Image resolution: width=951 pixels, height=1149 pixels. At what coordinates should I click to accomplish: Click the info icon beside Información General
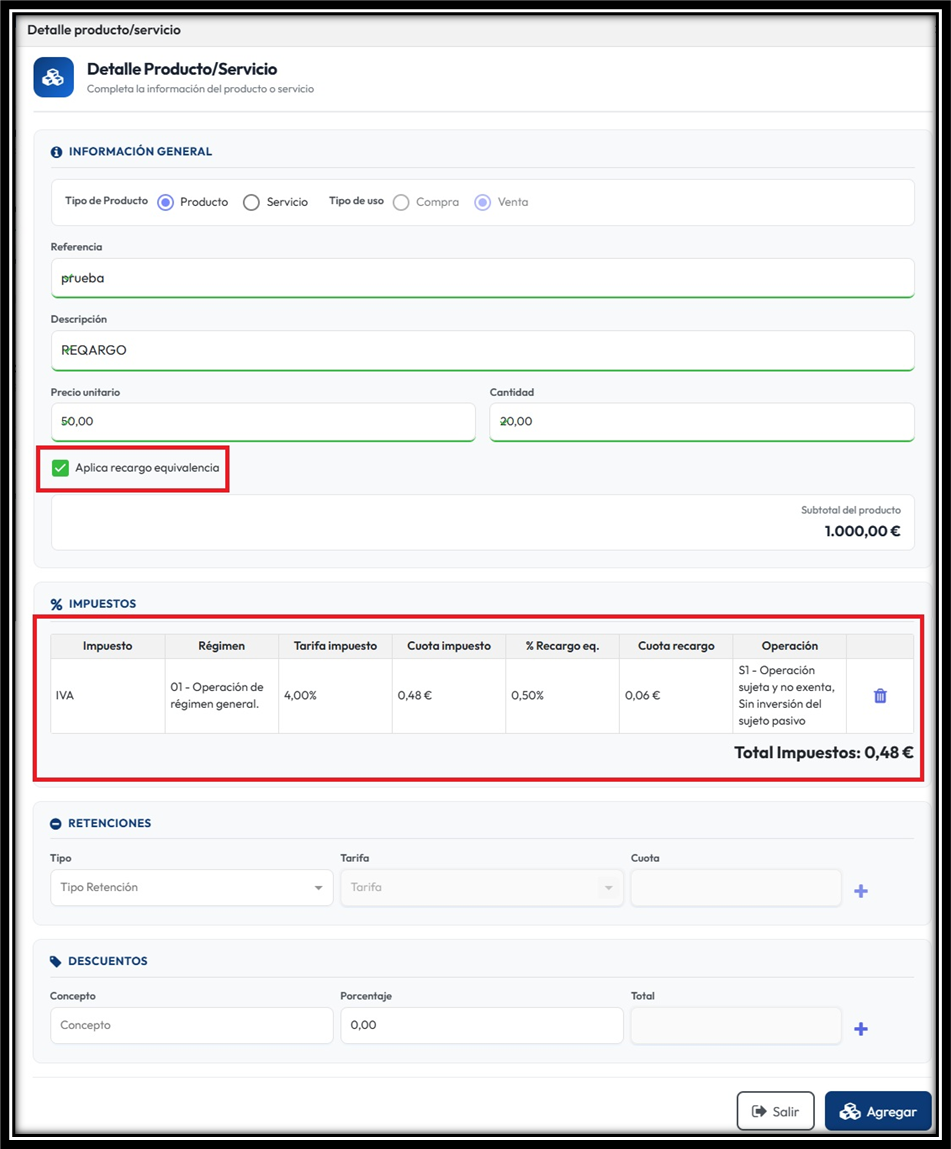coord(56,152)
